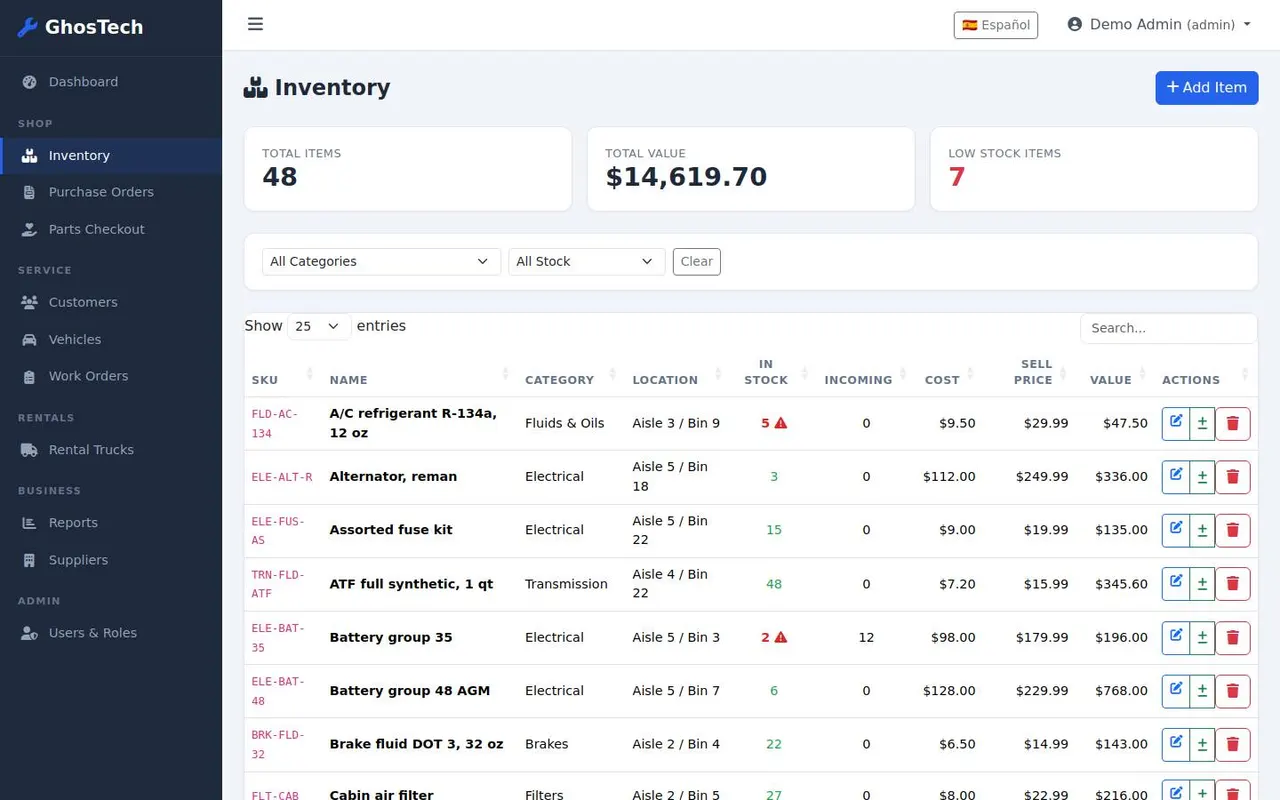Edit the Brake fluid DOT 3 item
Image resolution: width=1280 pixels, height=800 pixels.
pos(1176,745)
